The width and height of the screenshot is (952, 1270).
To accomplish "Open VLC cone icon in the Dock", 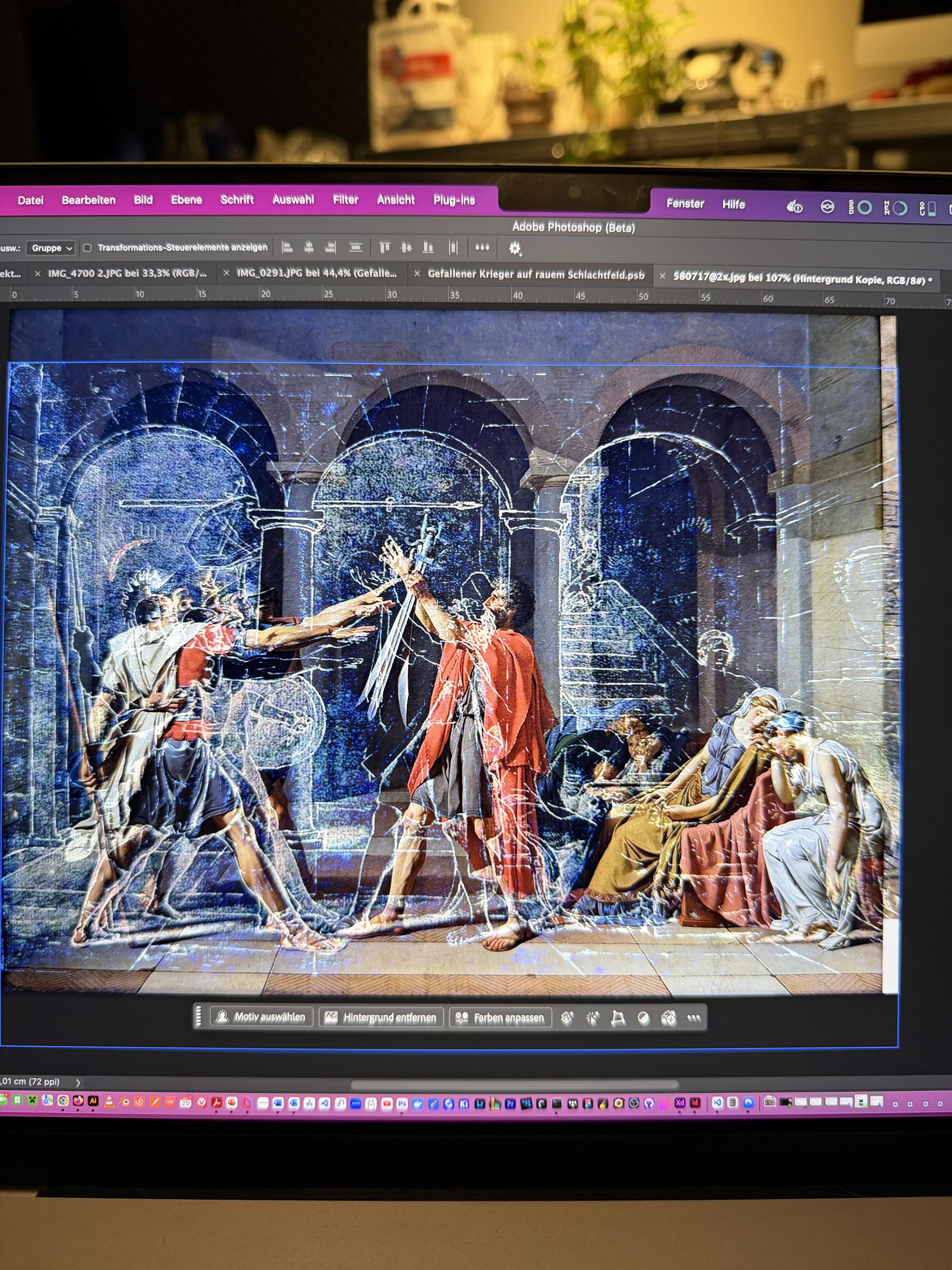I will coord(108,1101).
